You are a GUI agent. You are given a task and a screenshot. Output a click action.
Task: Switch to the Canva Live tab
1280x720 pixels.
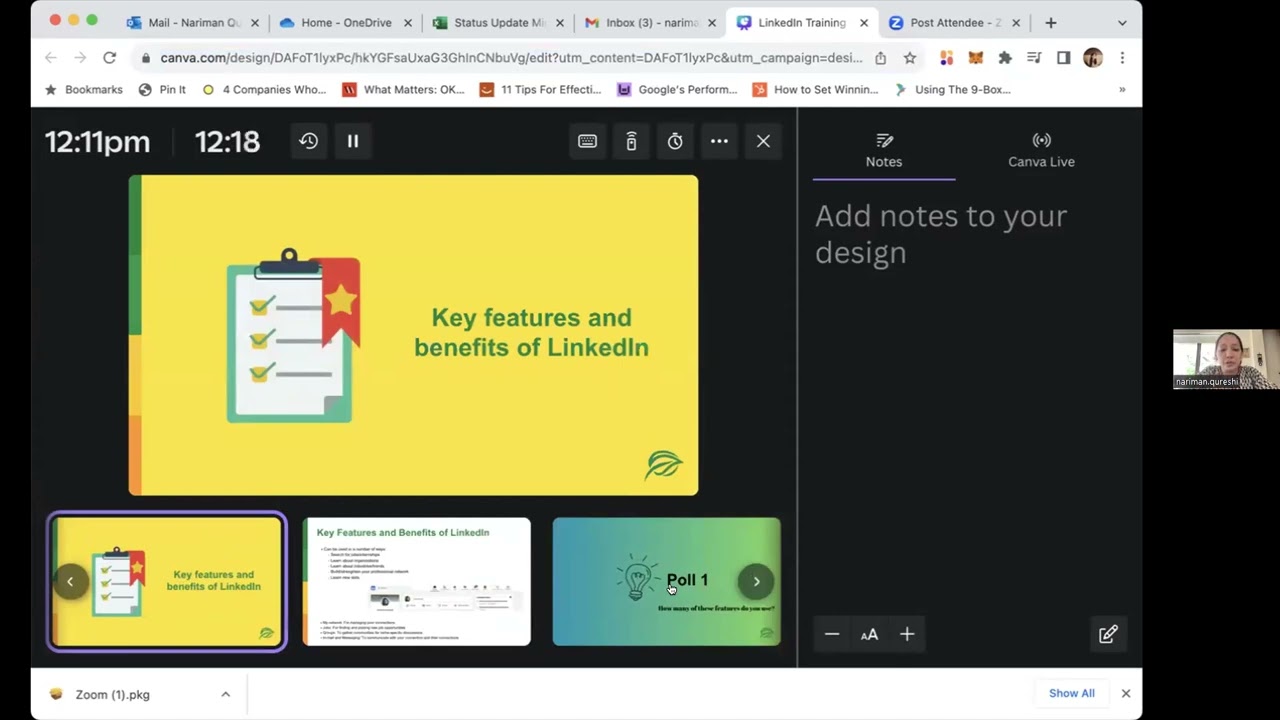click(1041, 150)
